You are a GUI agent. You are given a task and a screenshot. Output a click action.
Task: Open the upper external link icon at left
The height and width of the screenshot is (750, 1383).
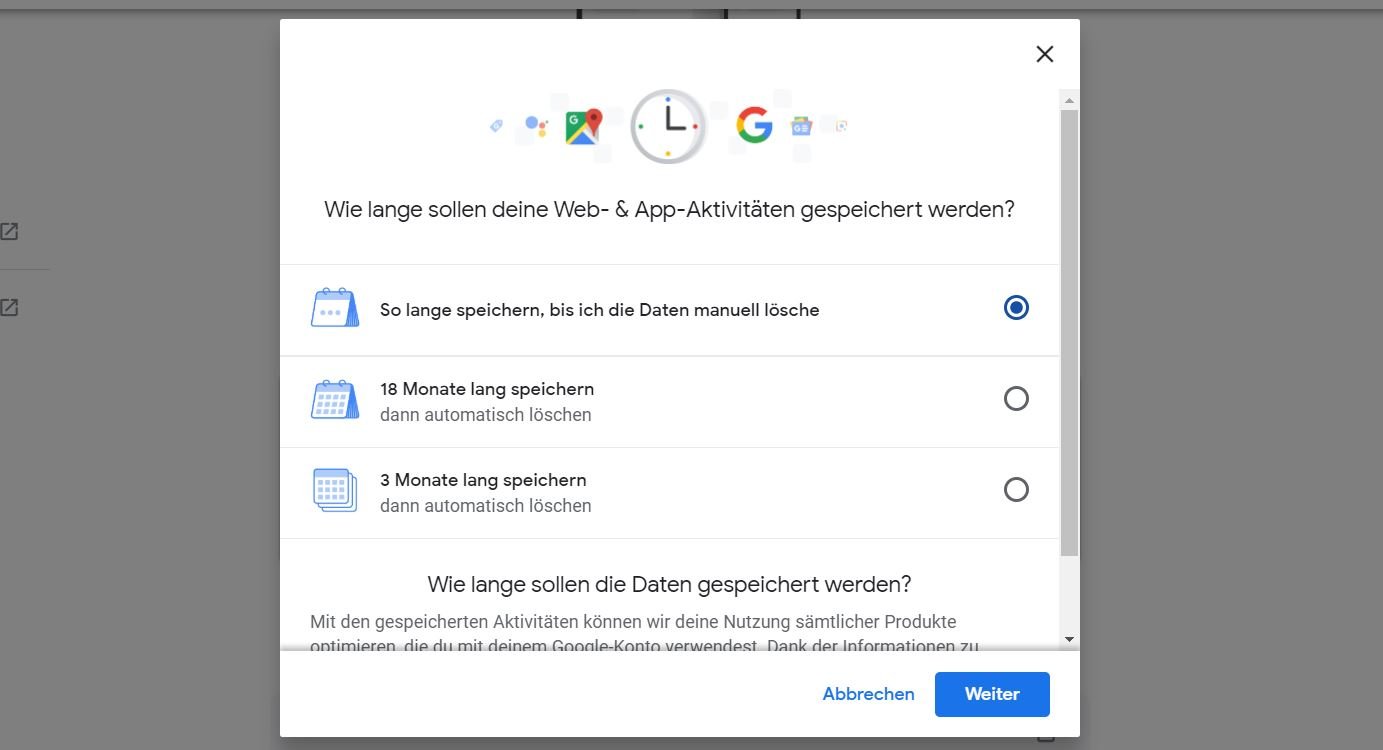pyautogui.click(x=9, y=232)
